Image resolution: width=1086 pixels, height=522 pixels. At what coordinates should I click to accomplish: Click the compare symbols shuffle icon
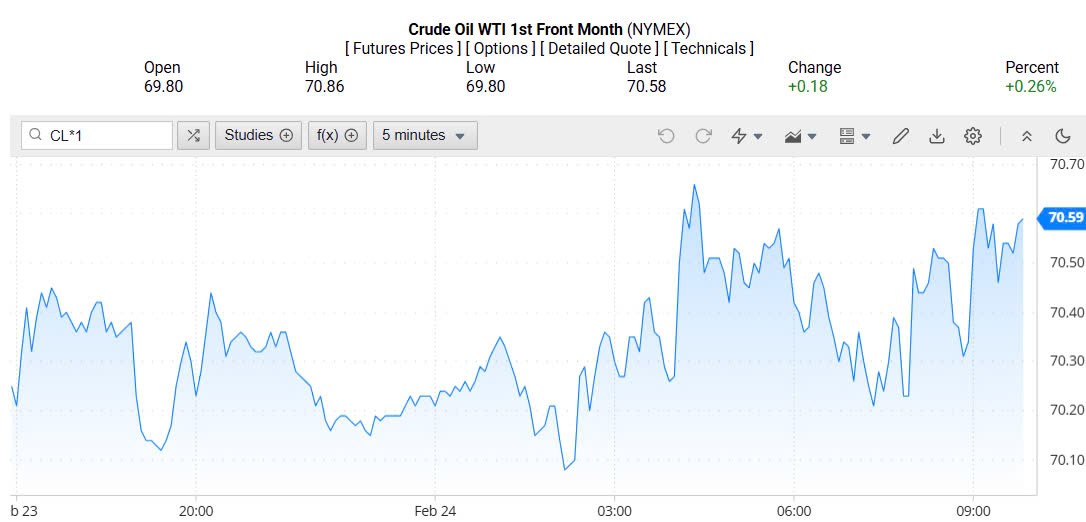(x=193, y=136)
